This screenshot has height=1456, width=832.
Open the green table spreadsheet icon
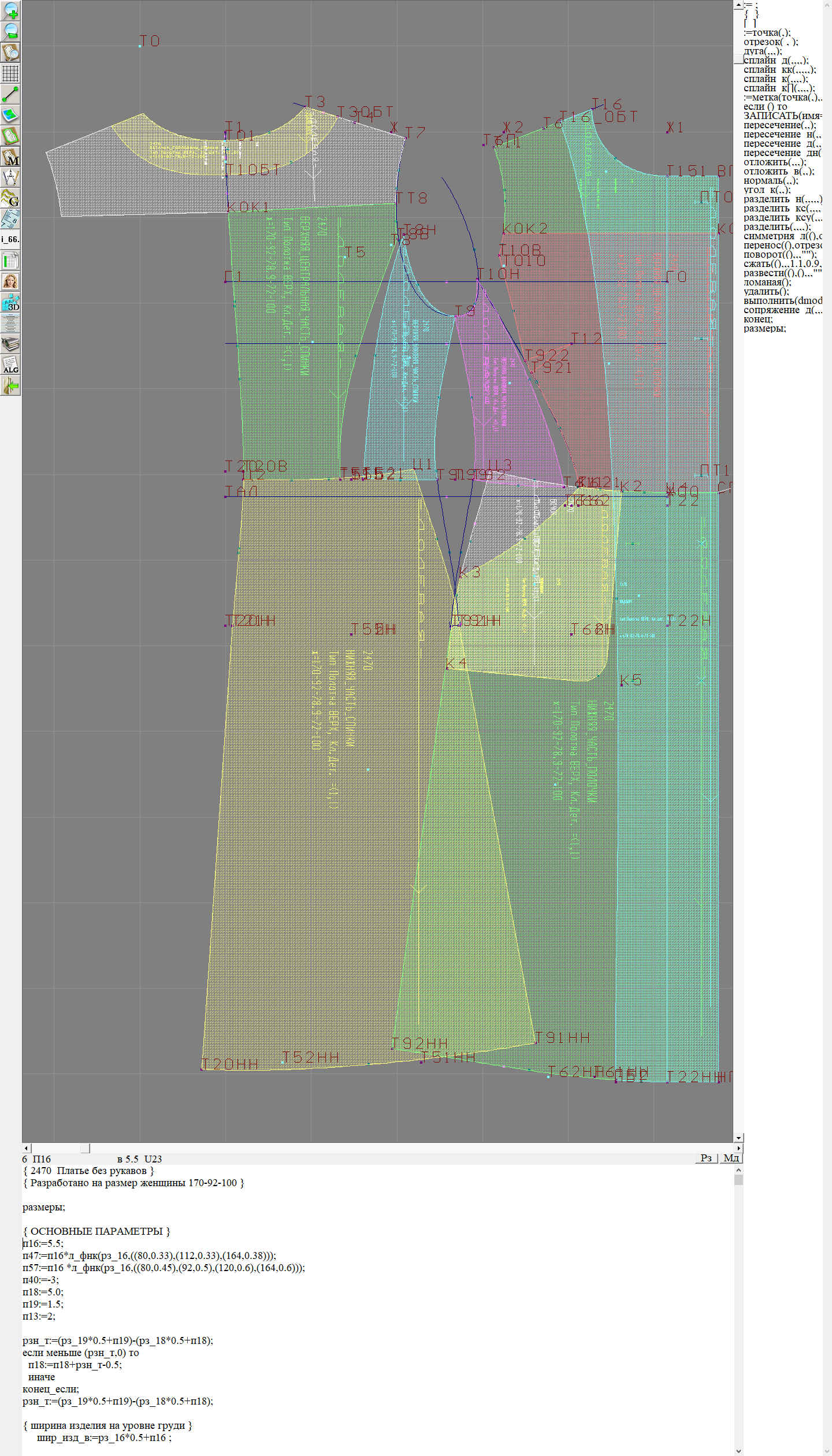pyautogui.click(x=10, y=261)
